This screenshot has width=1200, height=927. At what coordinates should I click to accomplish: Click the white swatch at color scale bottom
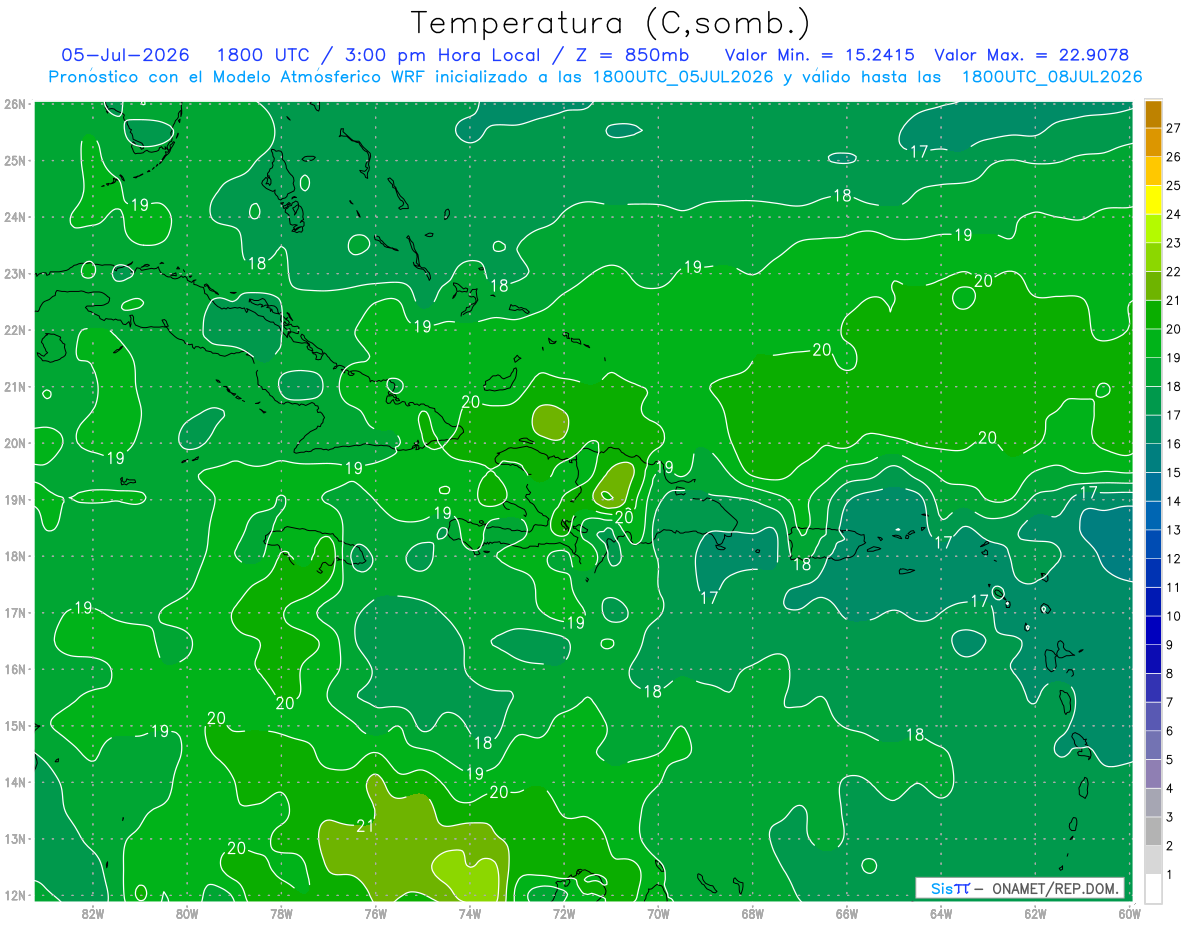pos(1153,888)
